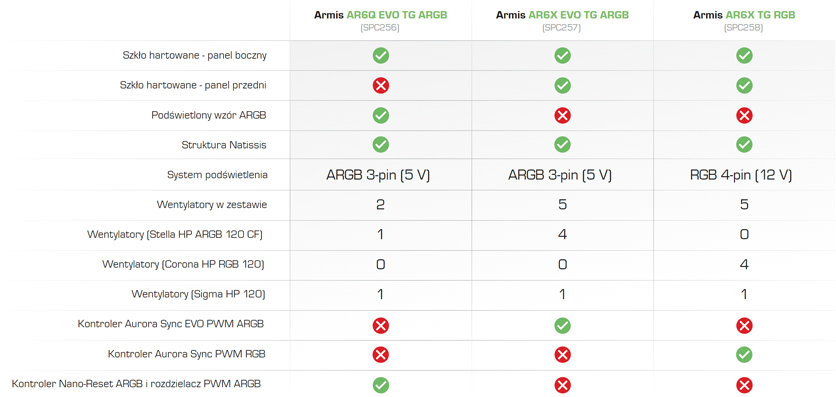This screenshot has width=836, height=397.
Task: Click the AR6Q green check for Szkło hartowane panel boczny
Action: coord(381,55)
